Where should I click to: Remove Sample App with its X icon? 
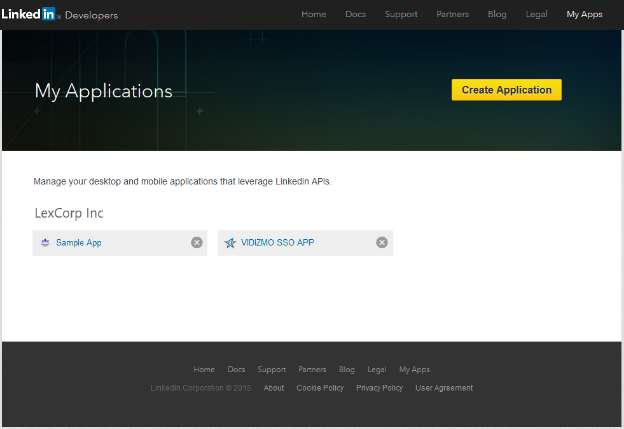tap(196, 243)
